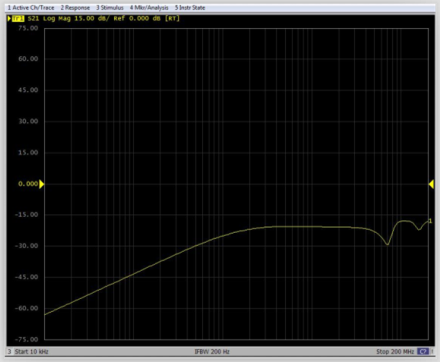This screenshot has height=362, width=440.
Task: Open the Active Ch/Trace menu
Action: [x=31, y=8]
